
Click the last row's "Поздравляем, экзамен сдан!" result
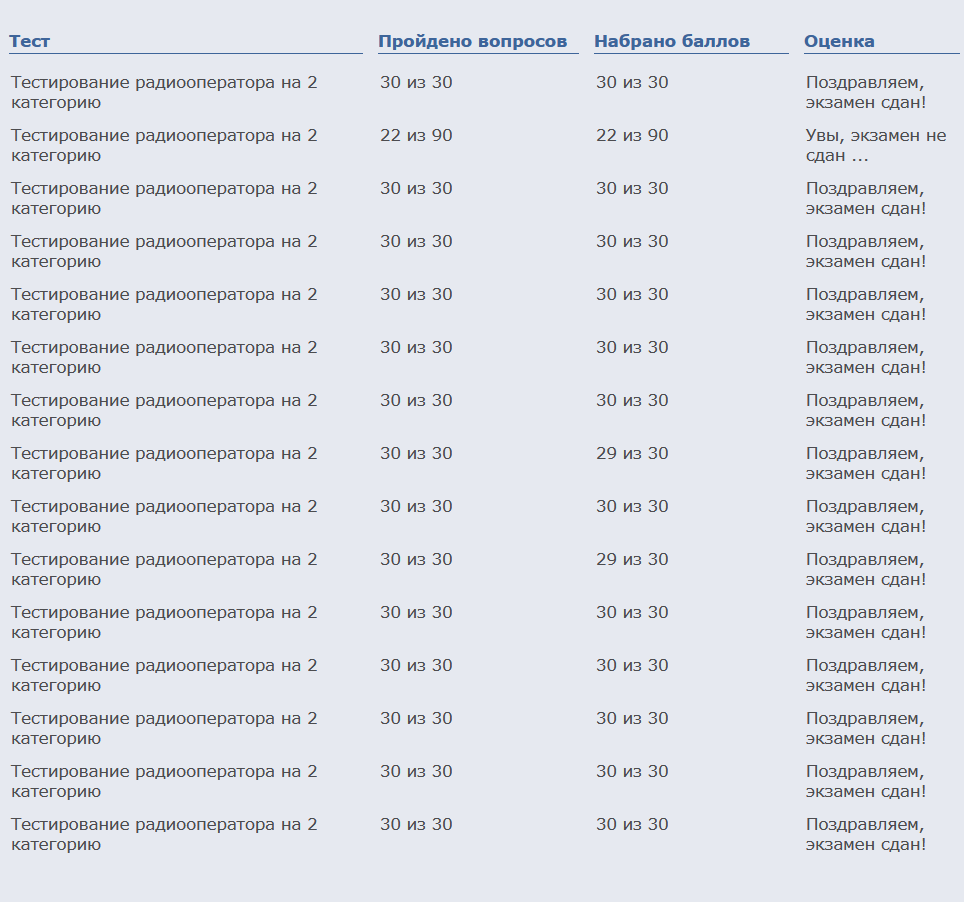click(x=865, y=834)
